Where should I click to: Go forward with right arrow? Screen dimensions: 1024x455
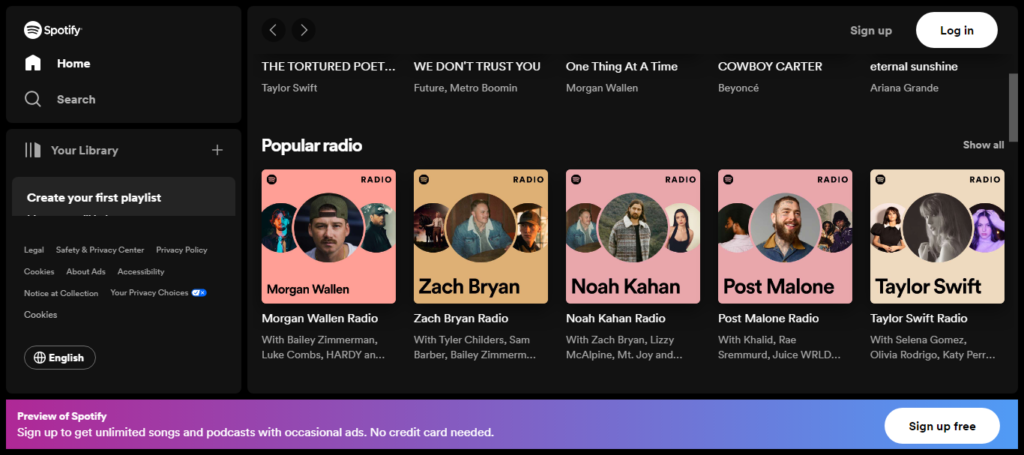303,30
